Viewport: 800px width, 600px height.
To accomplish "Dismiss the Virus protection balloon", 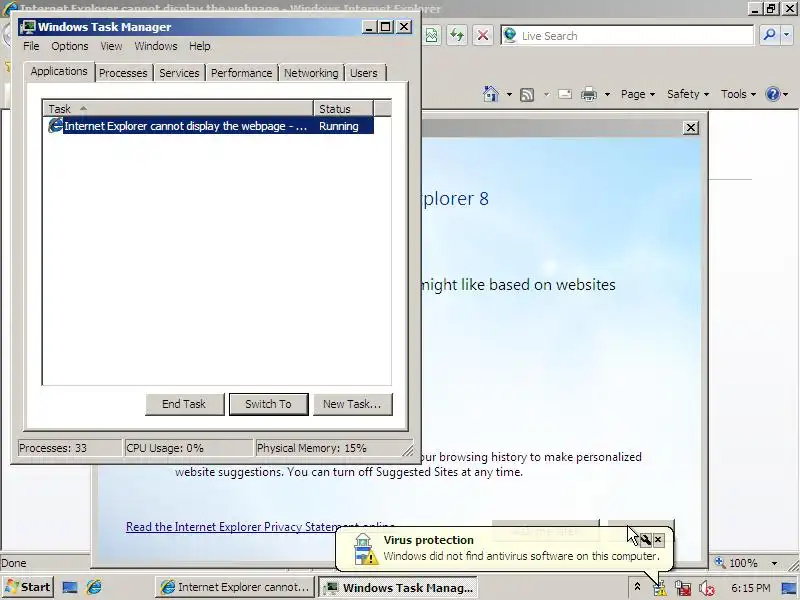I will pos(658,539).
